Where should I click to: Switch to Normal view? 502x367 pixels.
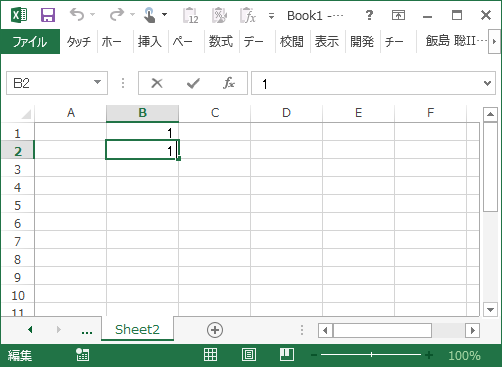click(210, 355)
